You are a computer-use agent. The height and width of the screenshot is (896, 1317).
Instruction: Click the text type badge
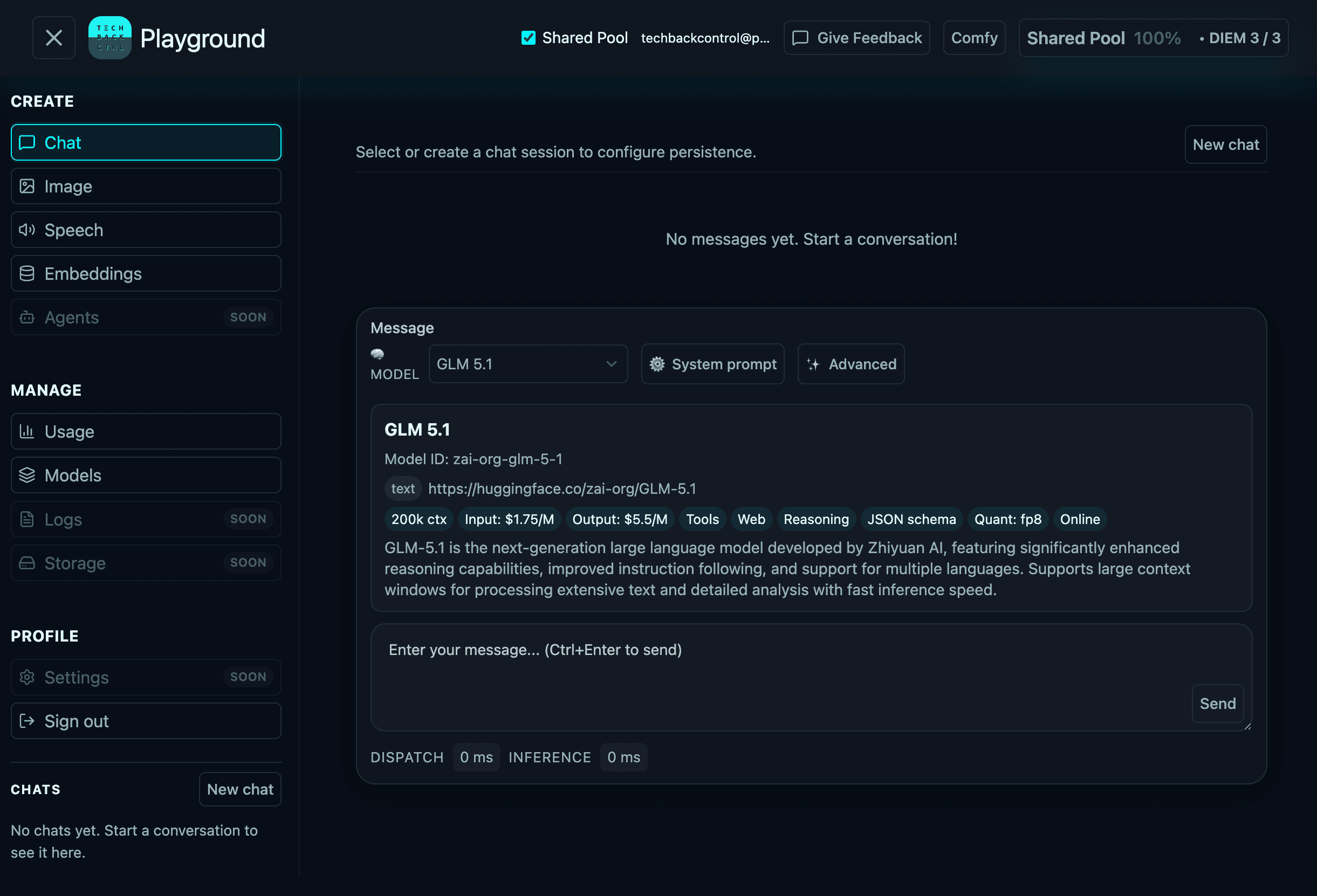[403, 489]
